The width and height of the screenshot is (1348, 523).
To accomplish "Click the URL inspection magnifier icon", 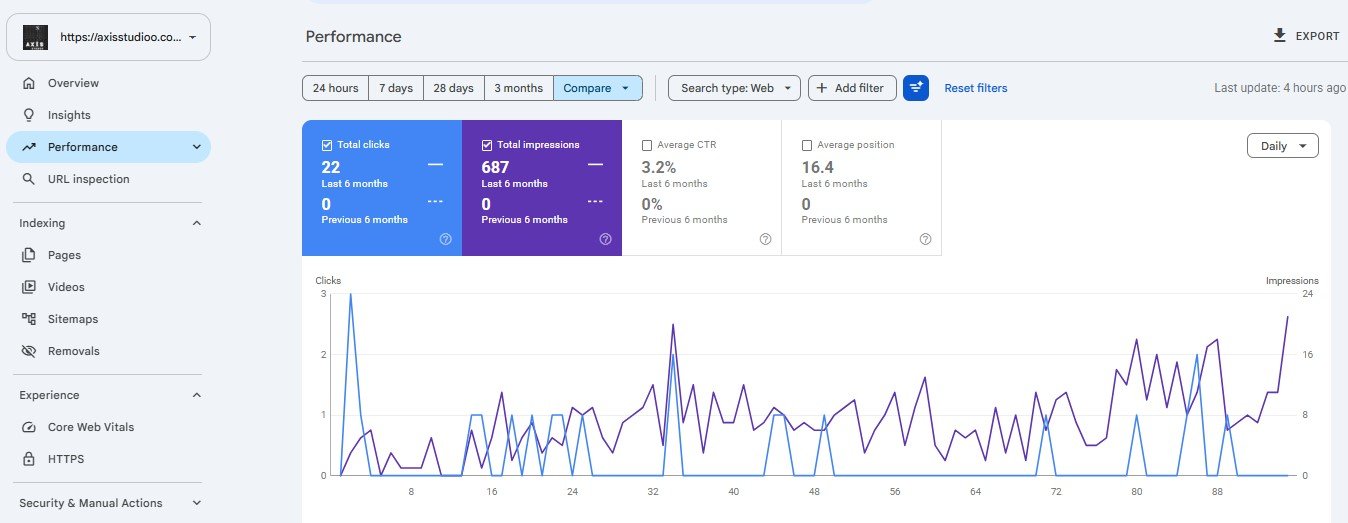I will [x=29, y=179].
